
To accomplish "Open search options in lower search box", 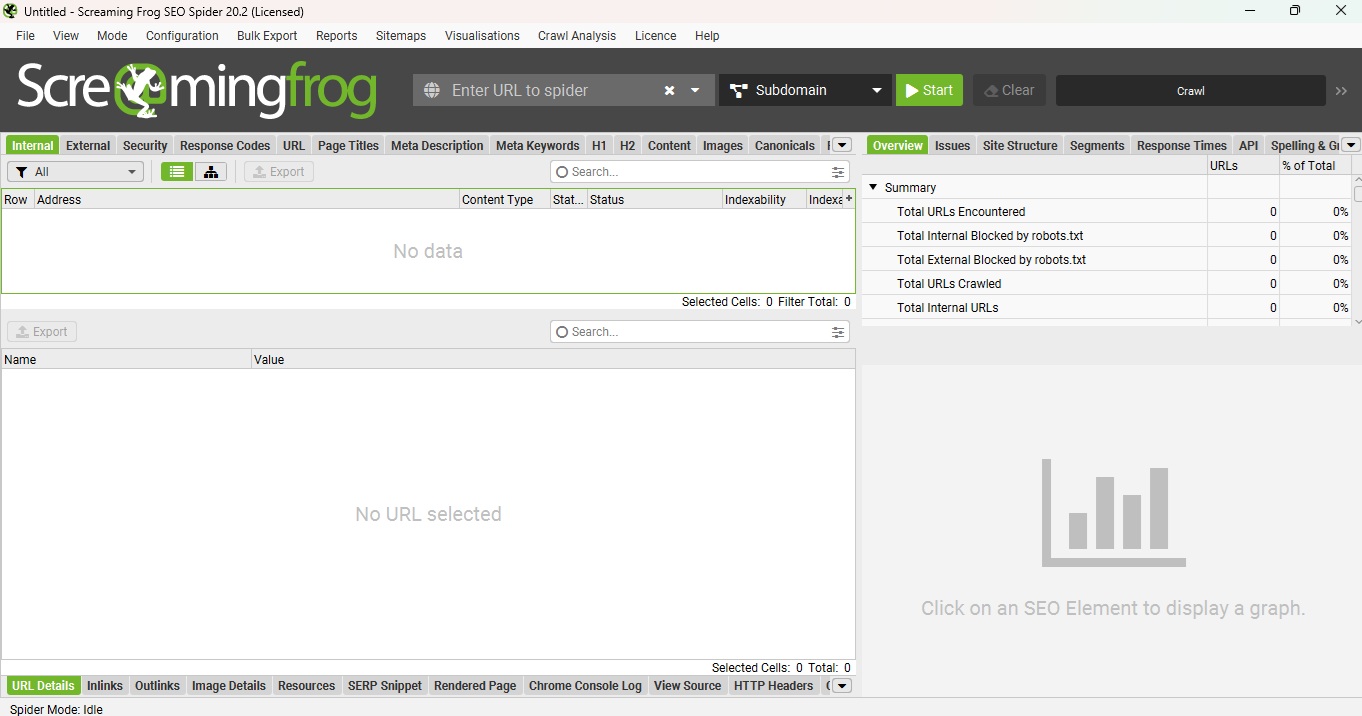I will coord(838,332).
